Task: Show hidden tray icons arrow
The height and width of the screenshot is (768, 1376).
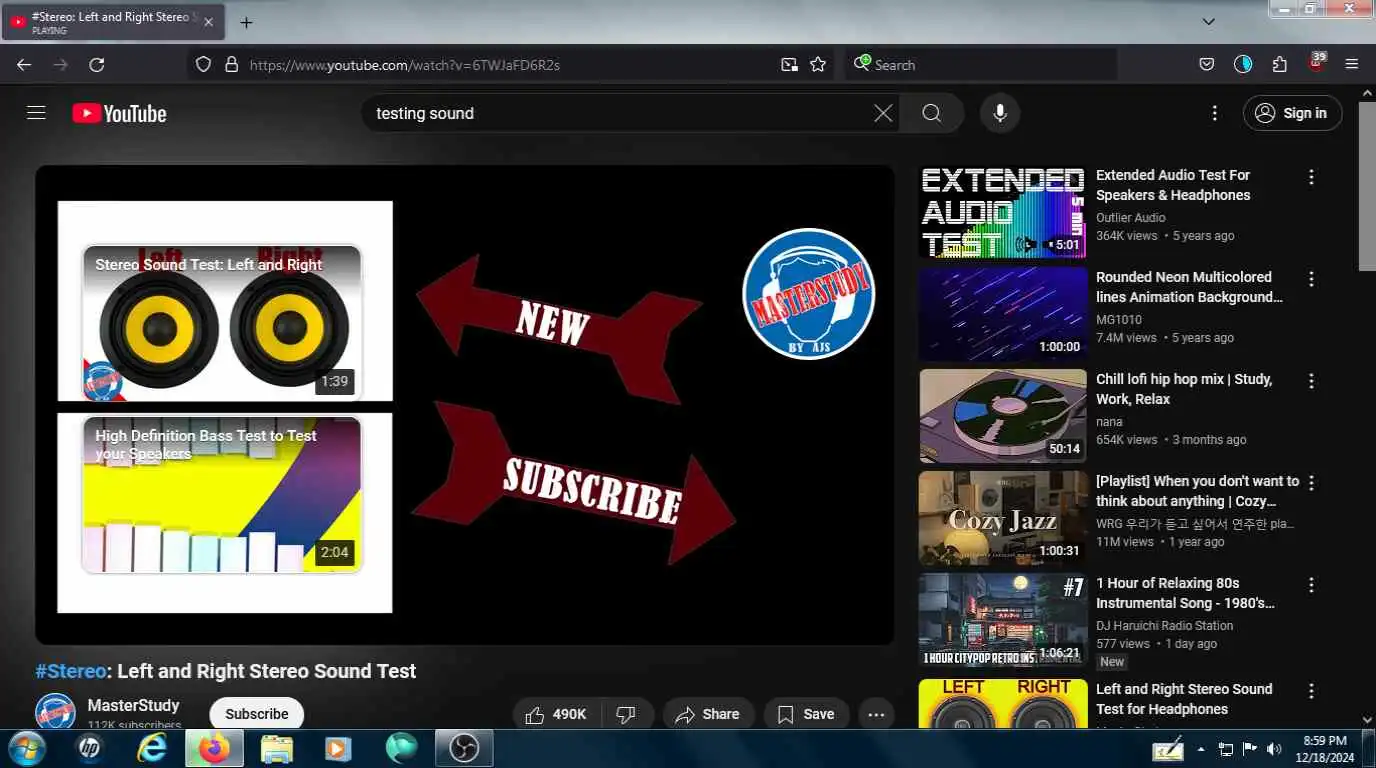Action: [1200, 749]
